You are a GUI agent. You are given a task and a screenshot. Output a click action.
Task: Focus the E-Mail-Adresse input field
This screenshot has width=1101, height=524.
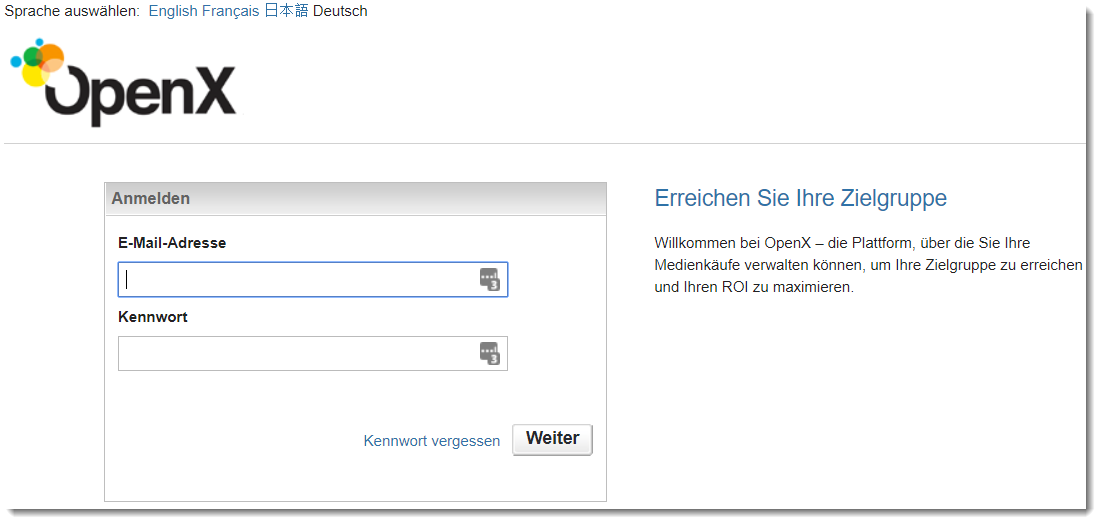(312, 280)
